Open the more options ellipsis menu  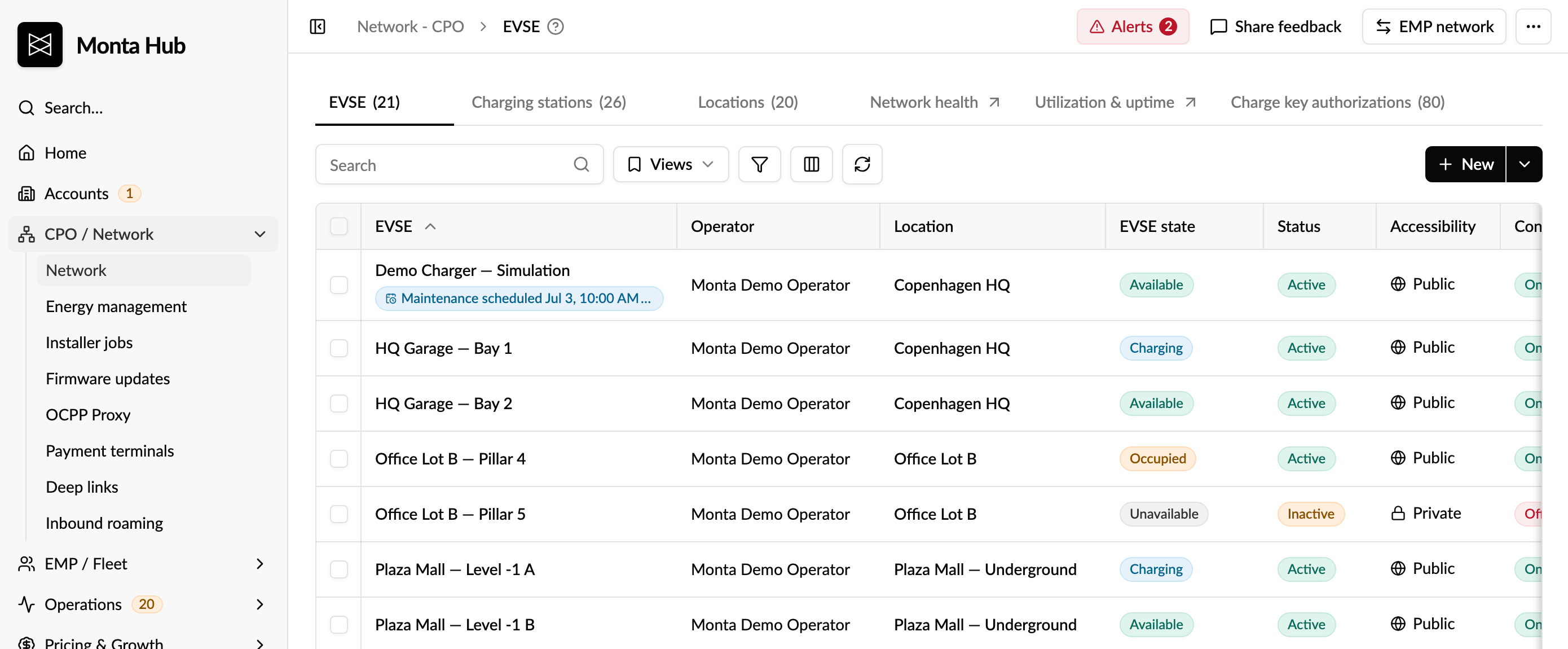[x=1532, y=27]
